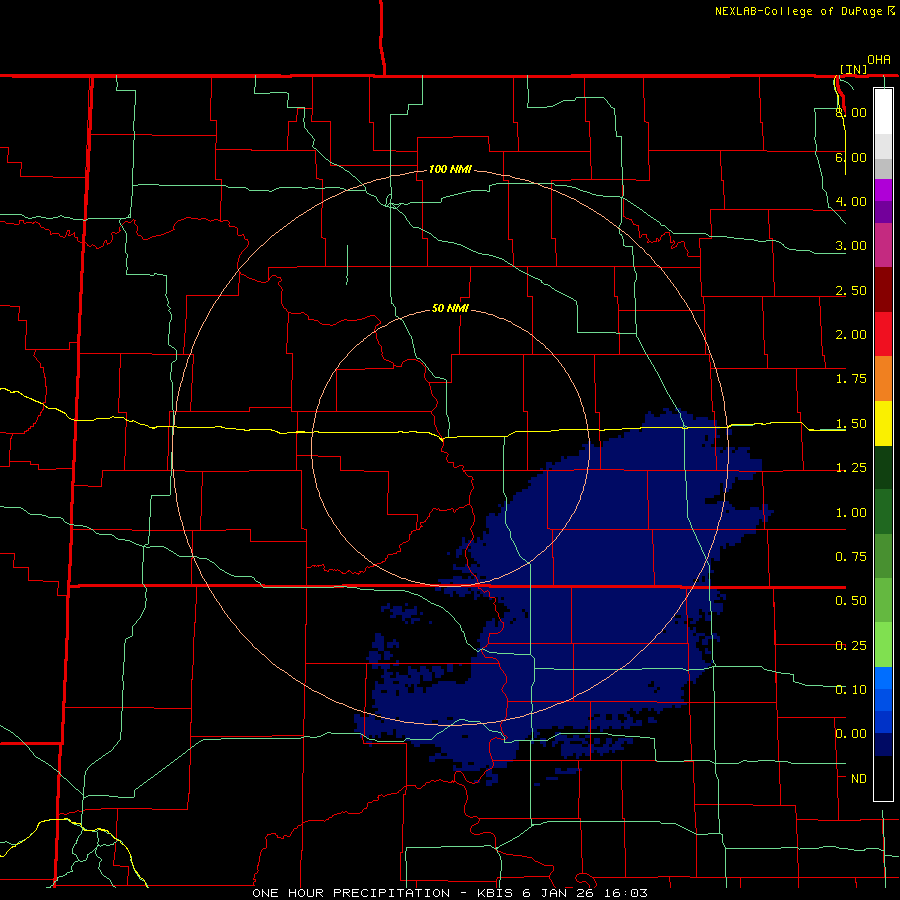Click the ND legend label

[x=859, y=779]
